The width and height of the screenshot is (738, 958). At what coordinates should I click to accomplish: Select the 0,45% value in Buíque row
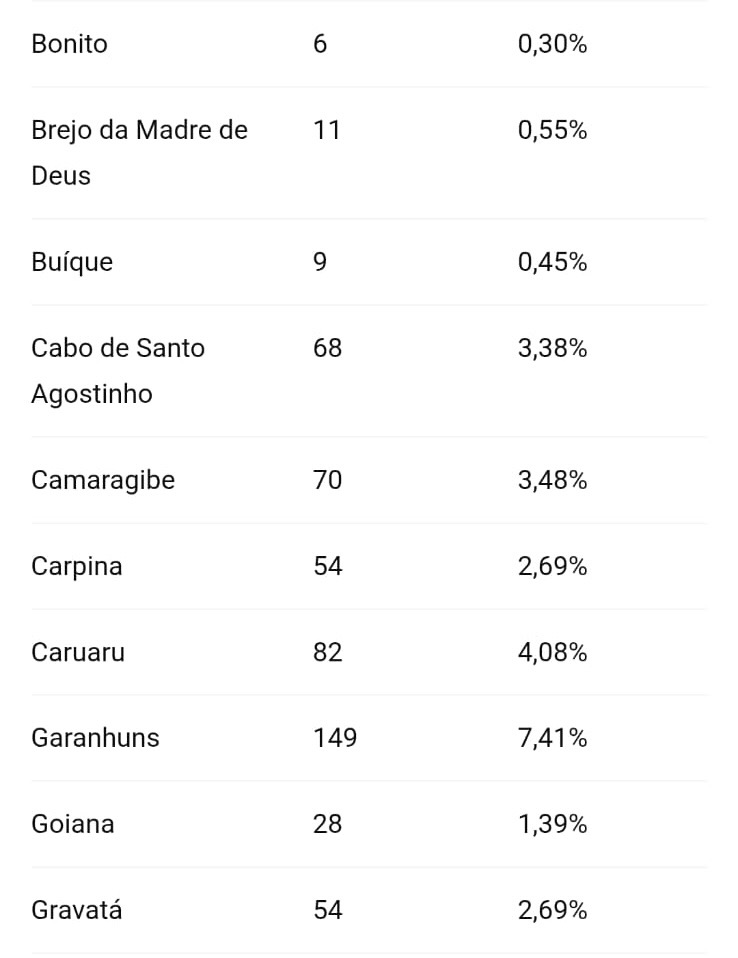tap(552, 262)
